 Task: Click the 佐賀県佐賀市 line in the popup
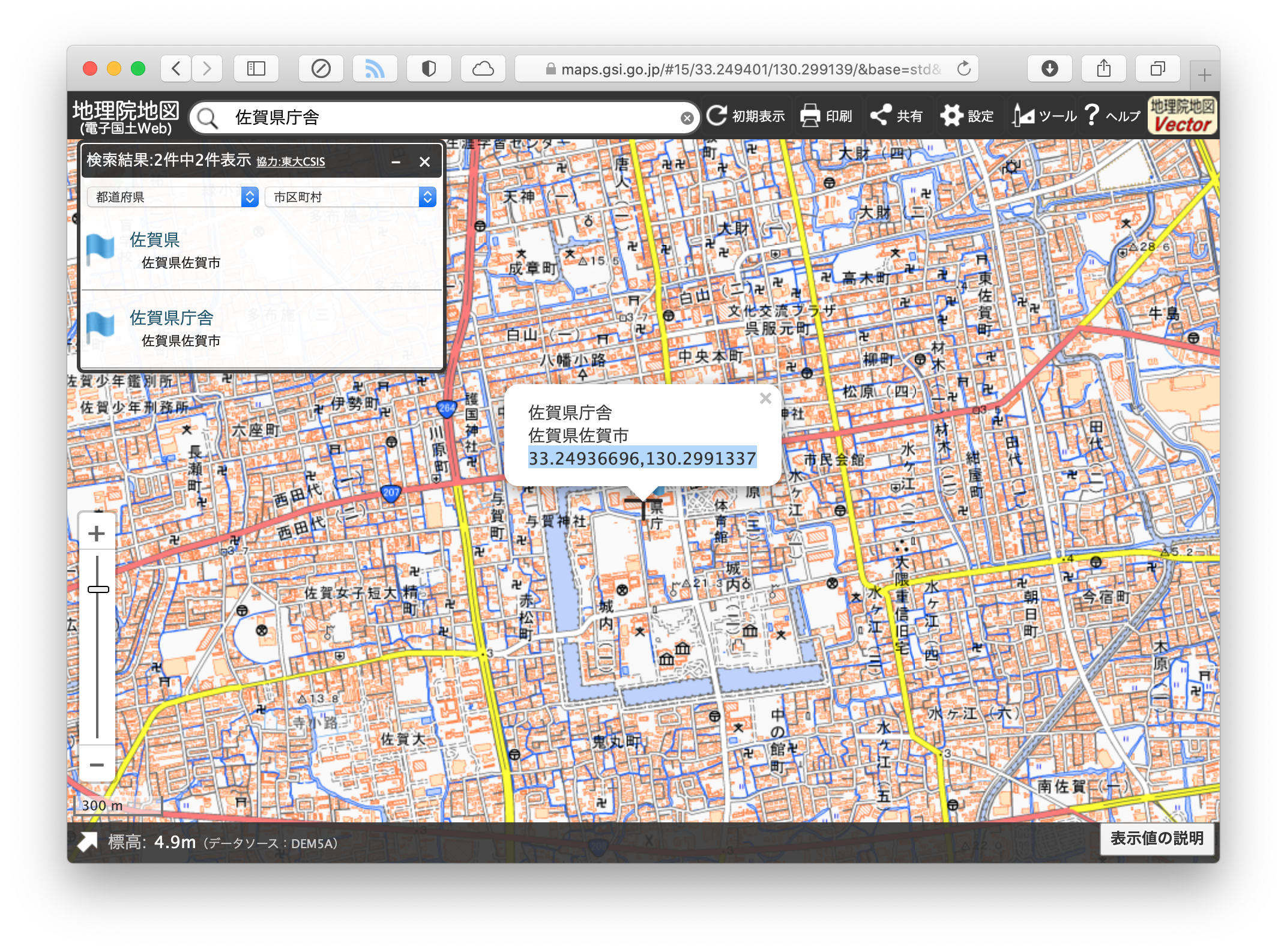tap(578, 435)
